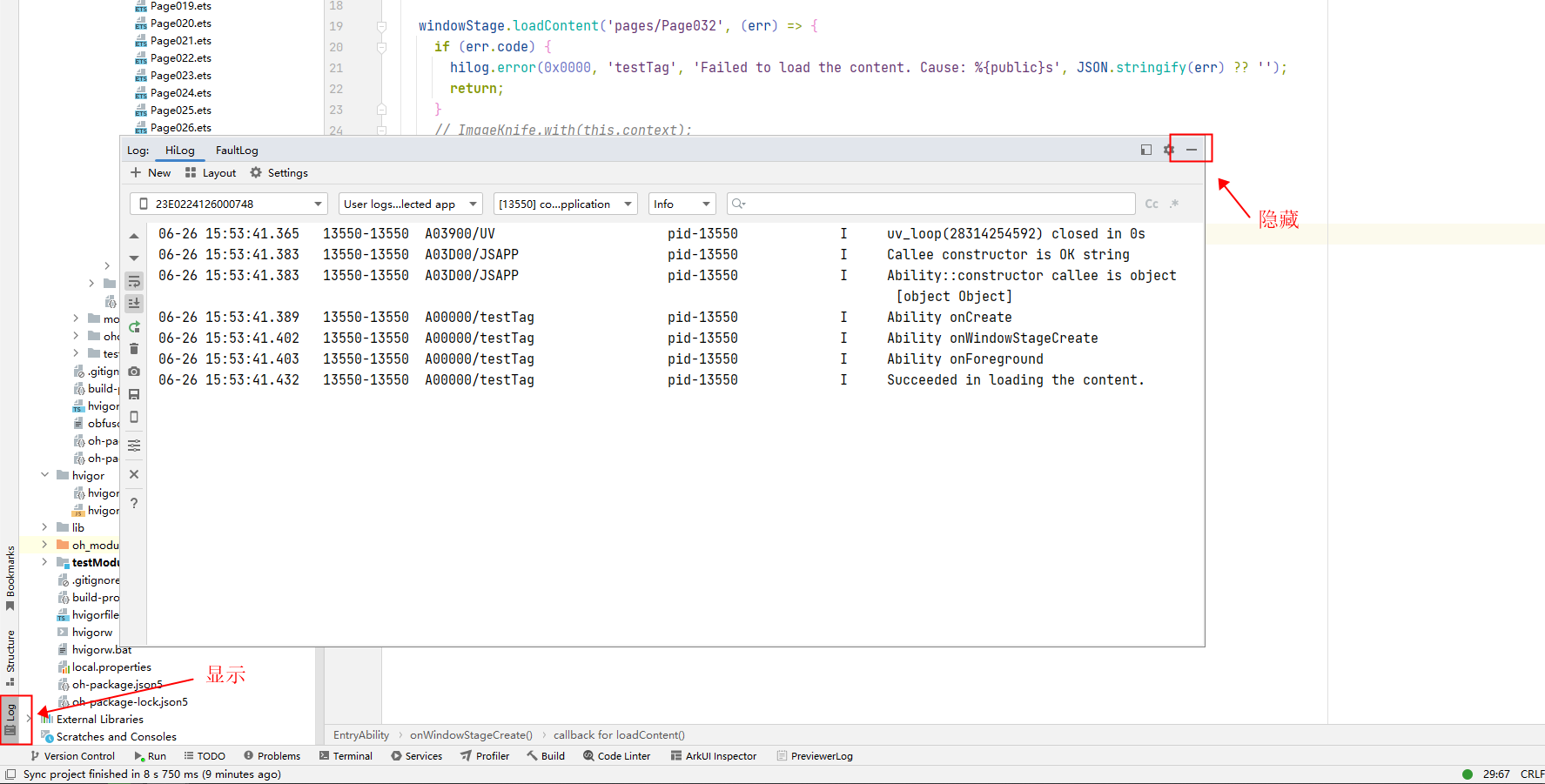The width and height of the screenshot is (1545, 784).
Task: Focus the log search field
Action: (931, 204)
